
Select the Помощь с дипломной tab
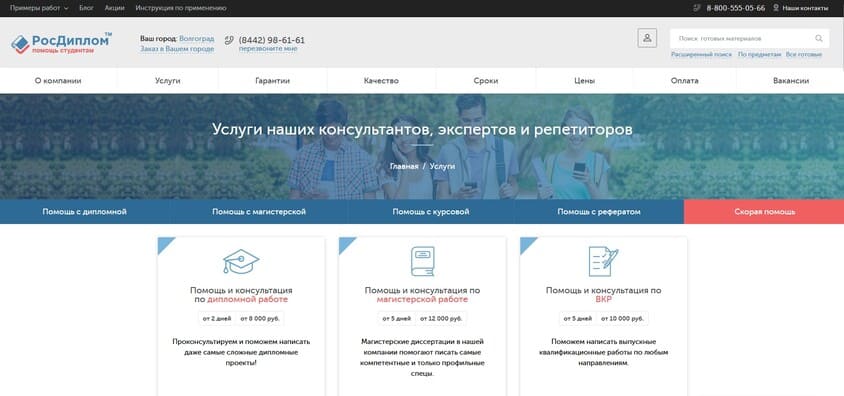coord(85,211)
